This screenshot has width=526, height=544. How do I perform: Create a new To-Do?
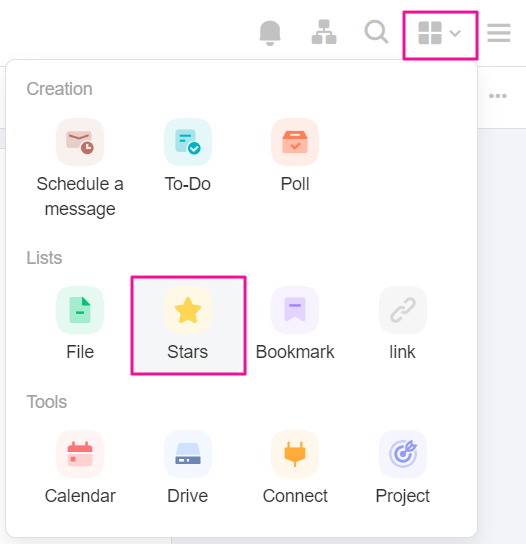(188, 155)
